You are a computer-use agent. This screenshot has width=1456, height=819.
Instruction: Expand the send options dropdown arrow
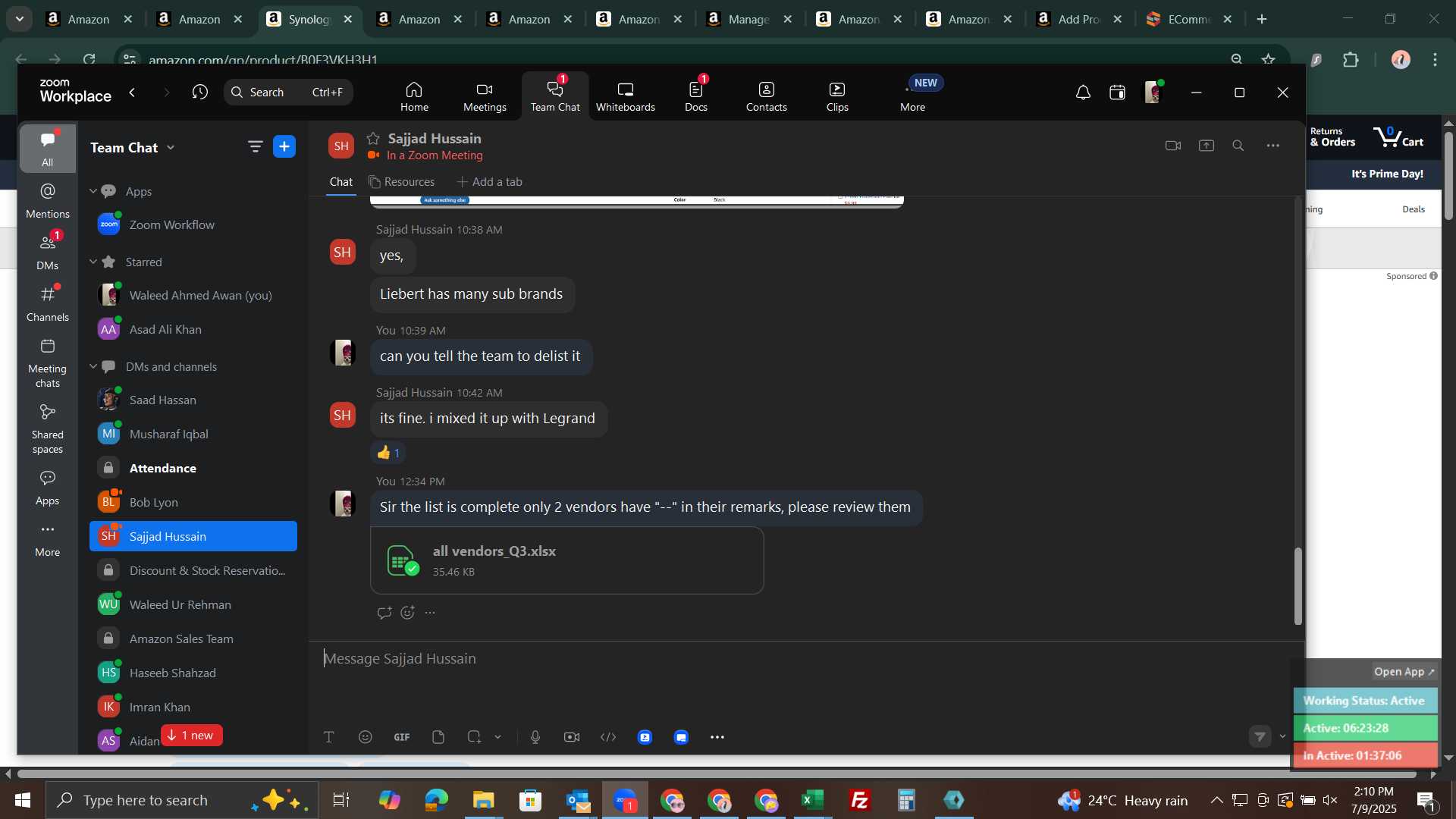1283,736
